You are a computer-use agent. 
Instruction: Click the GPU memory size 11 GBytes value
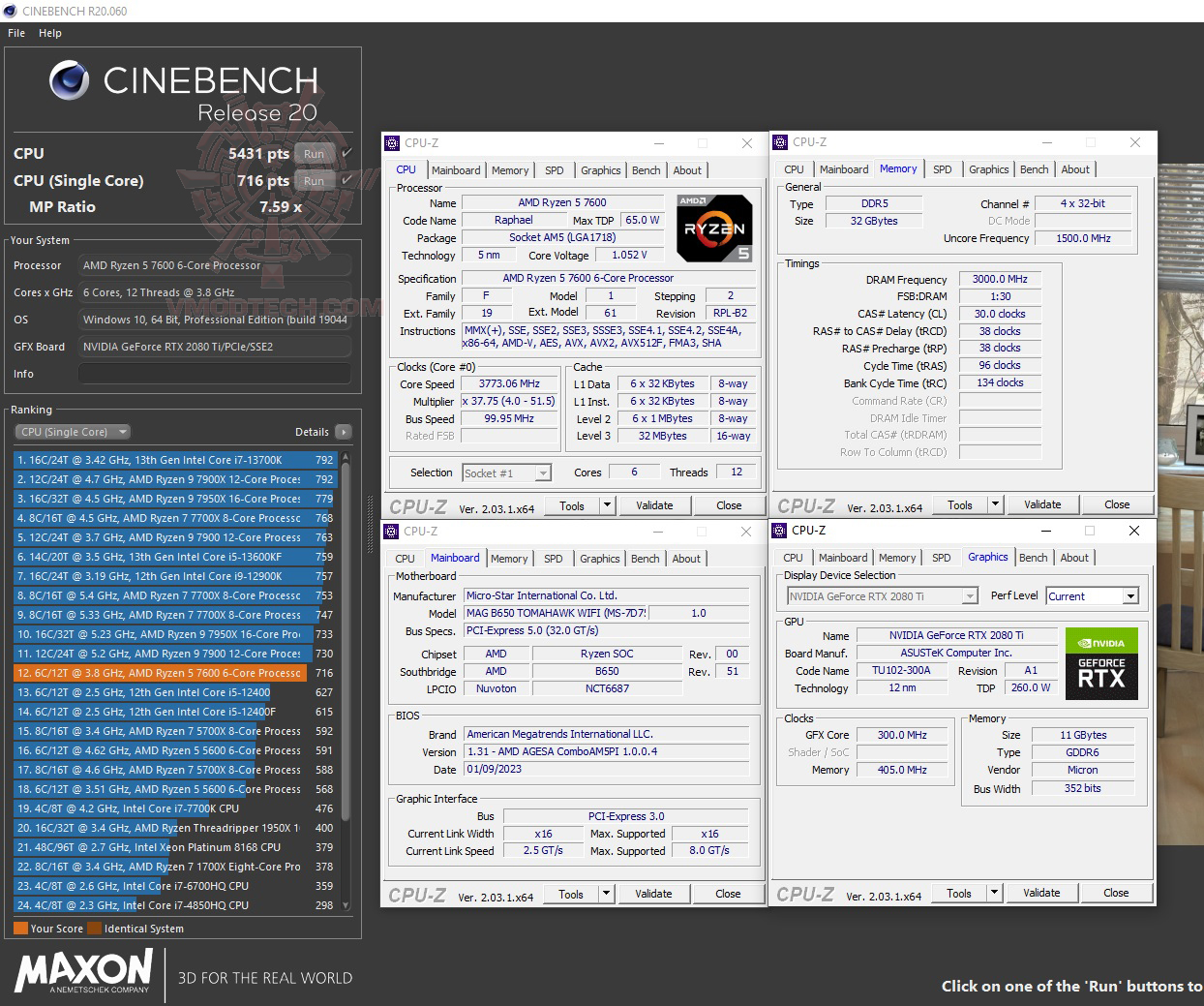click(x=1082, y=735)
